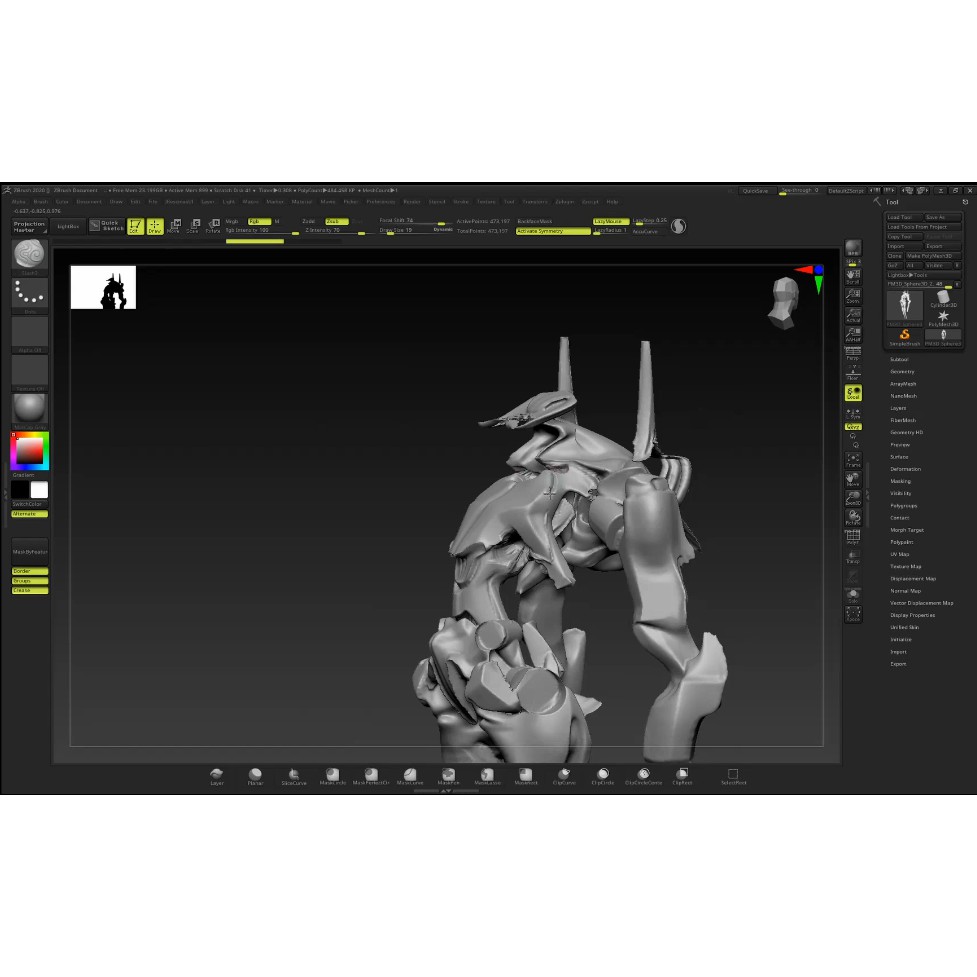Toggle Local transformation mode

(853, 393)
